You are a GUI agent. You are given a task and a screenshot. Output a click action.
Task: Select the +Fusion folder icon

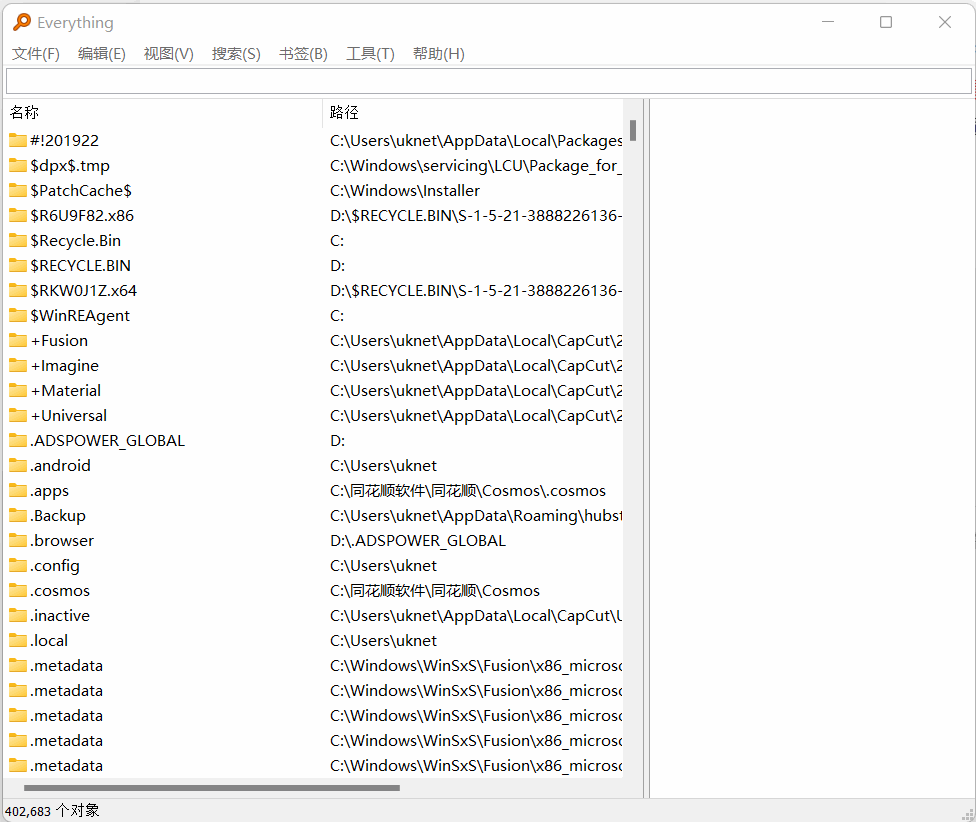[x=18, y=340]
